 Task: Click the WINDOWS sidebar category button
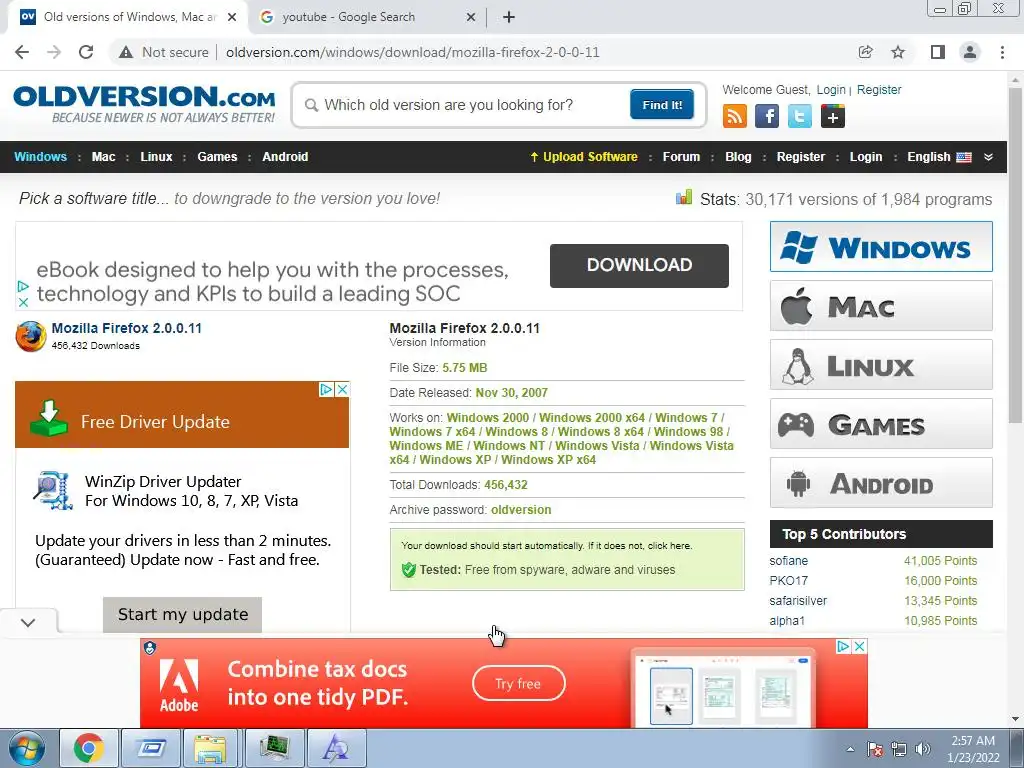pos(881,247)
